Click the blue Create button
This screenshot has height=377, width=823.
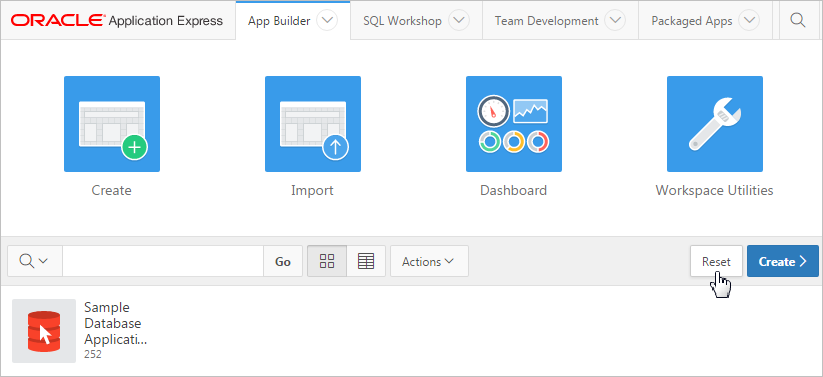click(783, 261)
